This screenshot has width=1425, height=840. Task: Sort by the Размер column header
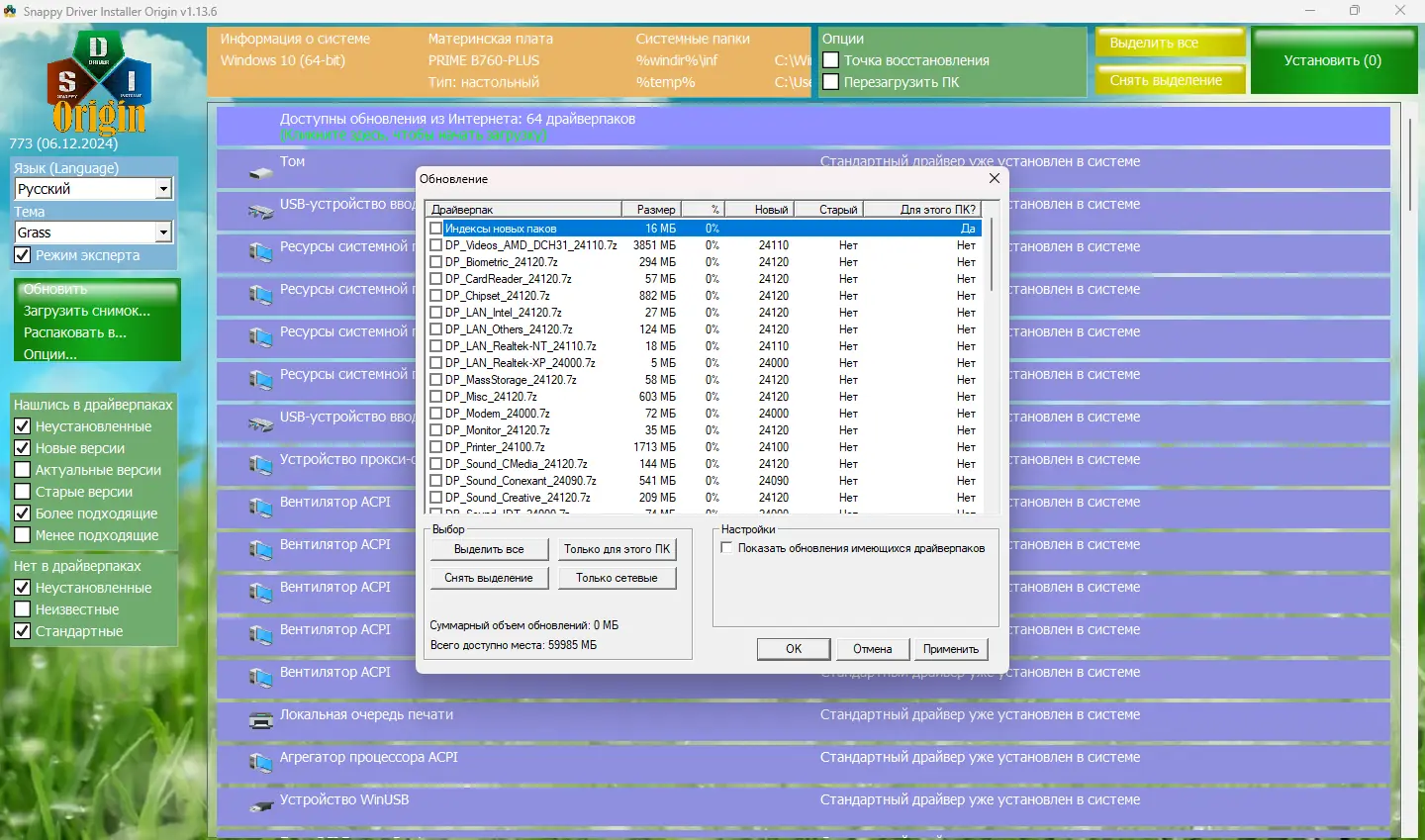(651, 210)
